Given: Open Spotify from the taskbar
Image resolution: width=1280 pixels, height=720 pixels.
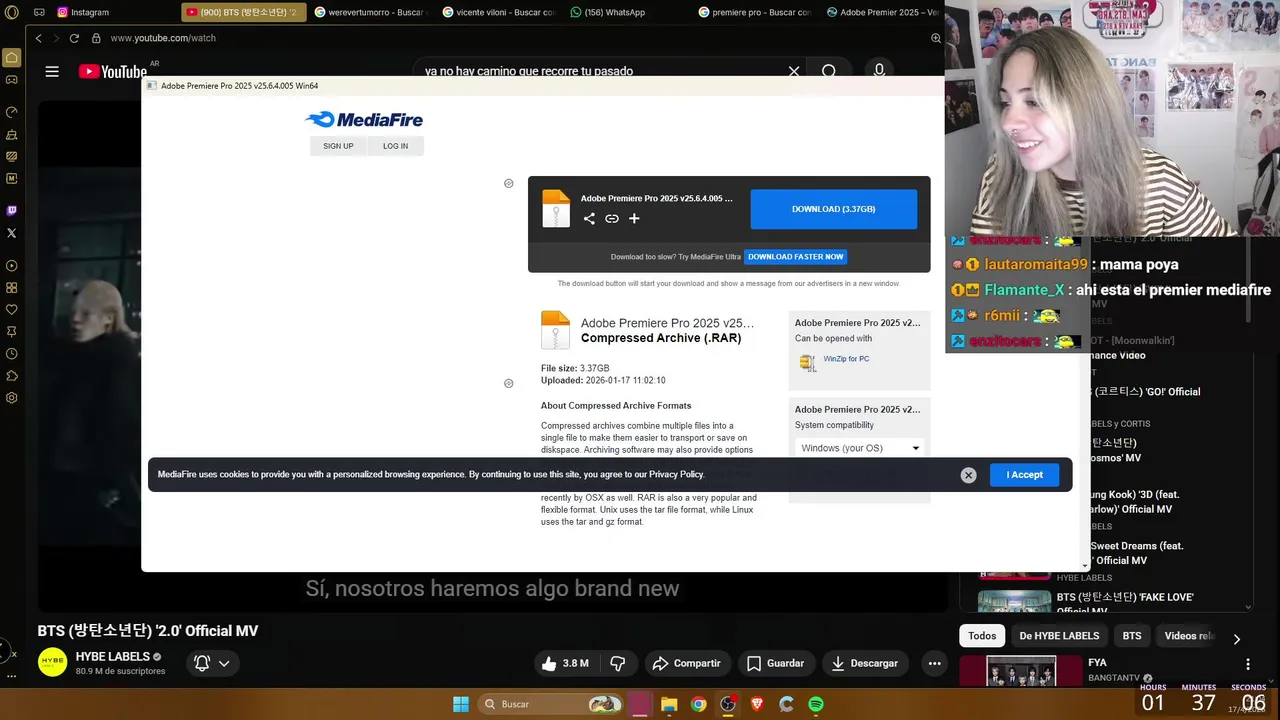Looking at the screenshot, I should pos(816,704).
